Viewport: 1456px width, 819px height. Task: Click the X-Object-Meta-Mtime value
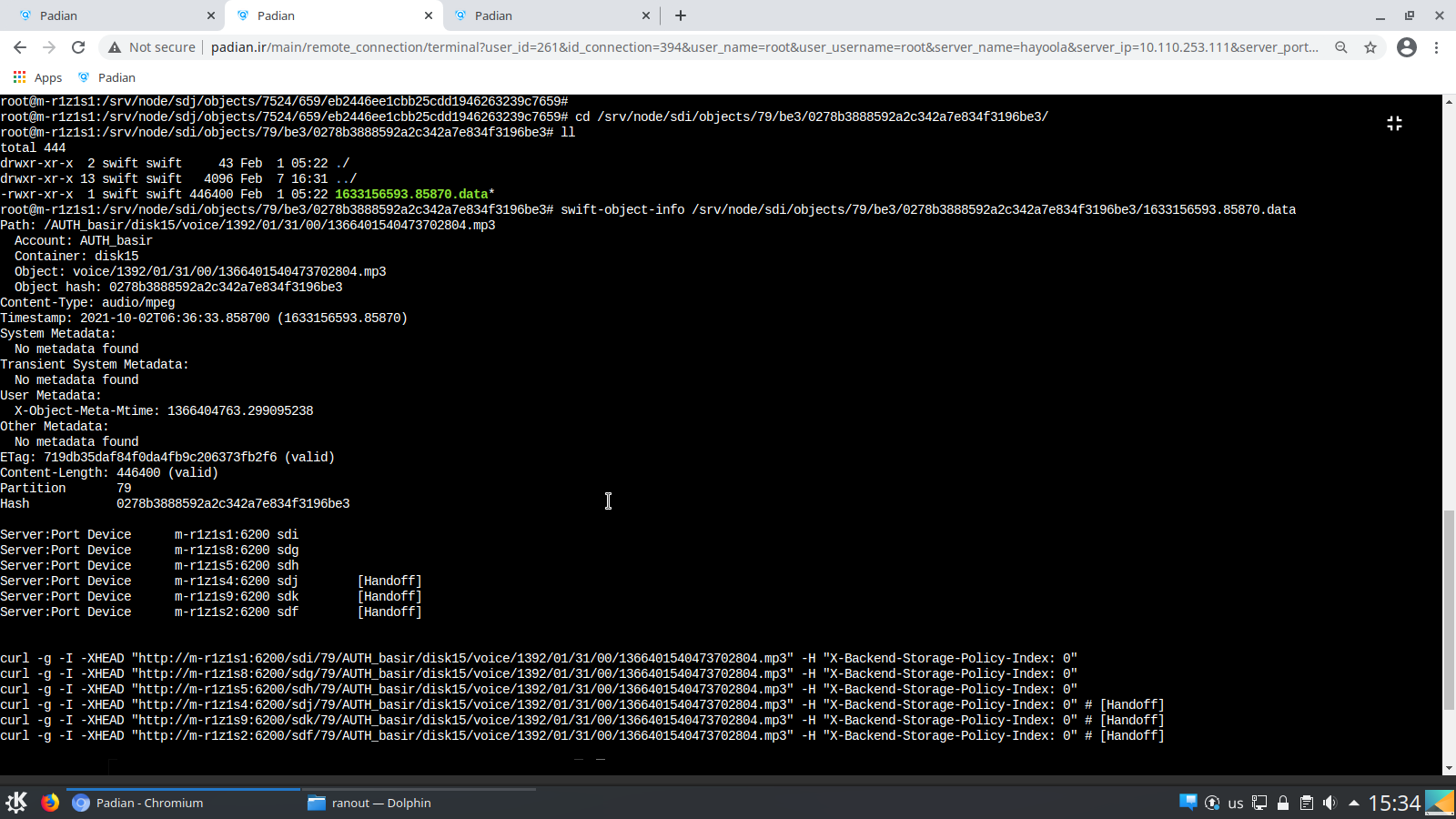(240, 410)
